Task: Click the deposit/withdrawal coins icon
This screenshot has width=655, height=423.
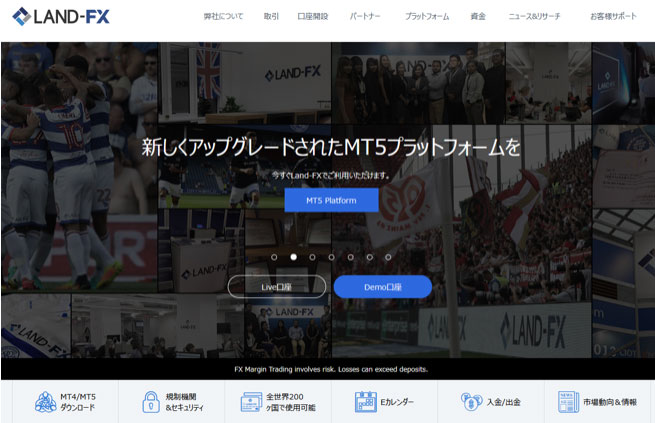Action: (x=472, y=402)
